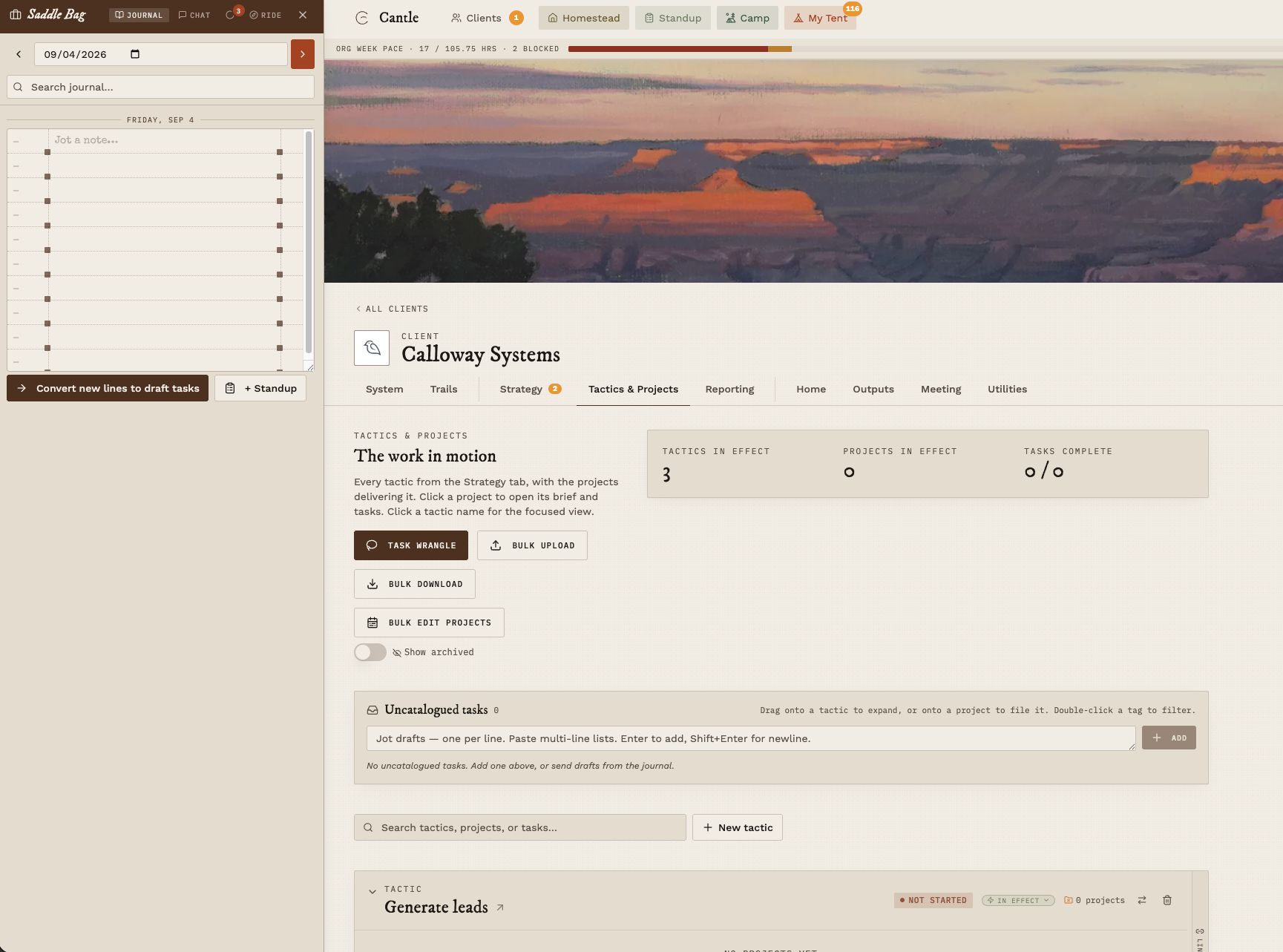Click the Saddle Bag briefcase icon
Image resolution: width=1283 pixels, height=952 pixels.
pos(16,15)
